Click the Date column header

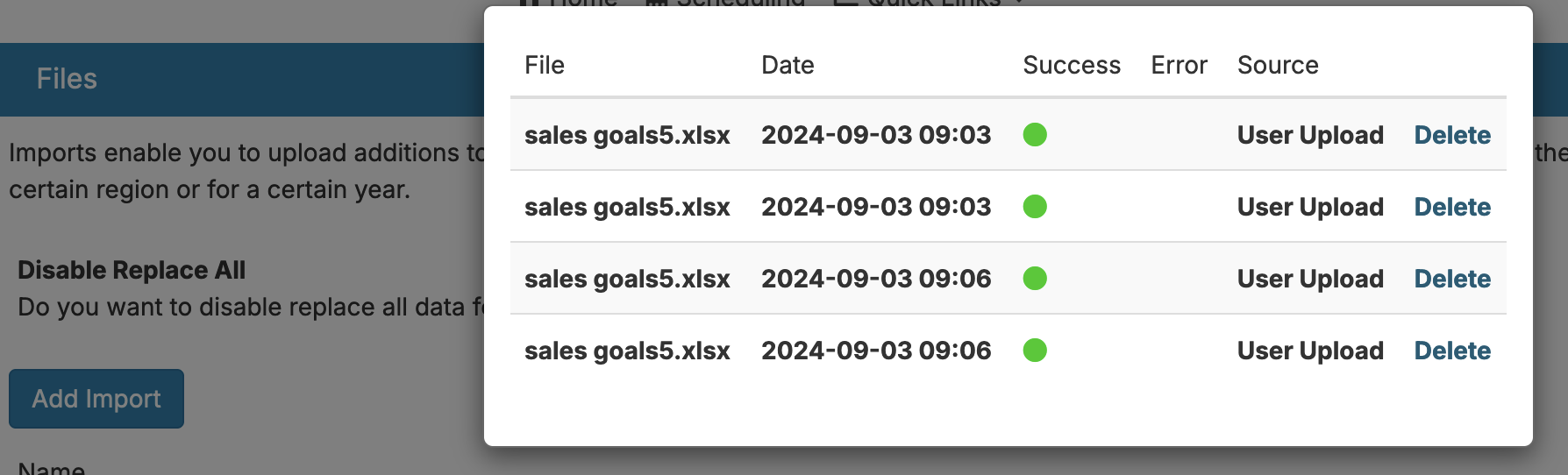pos(788,65)
